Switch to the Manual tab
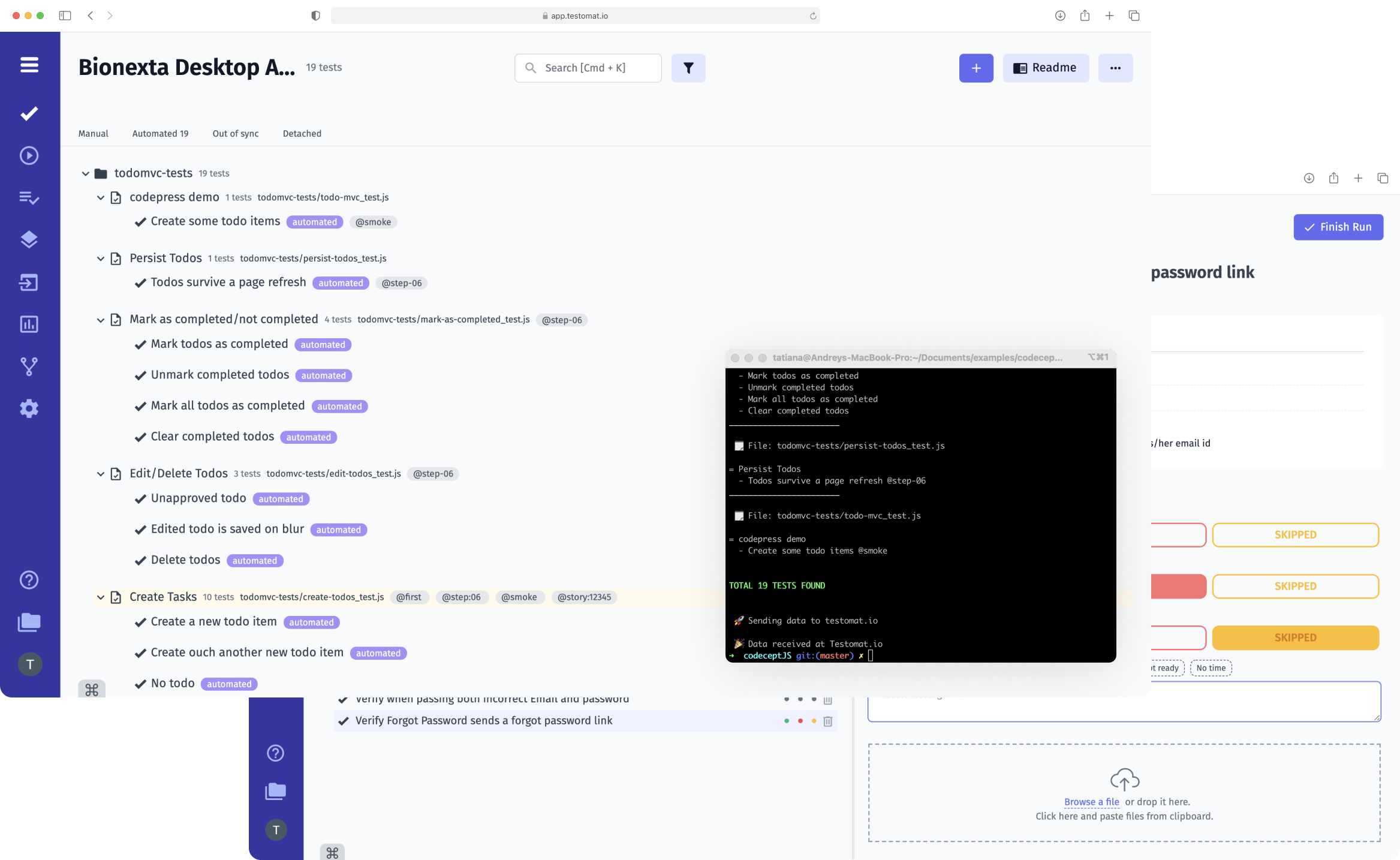The width and height of the screenshot is (1400, 860). pos(93,133)
